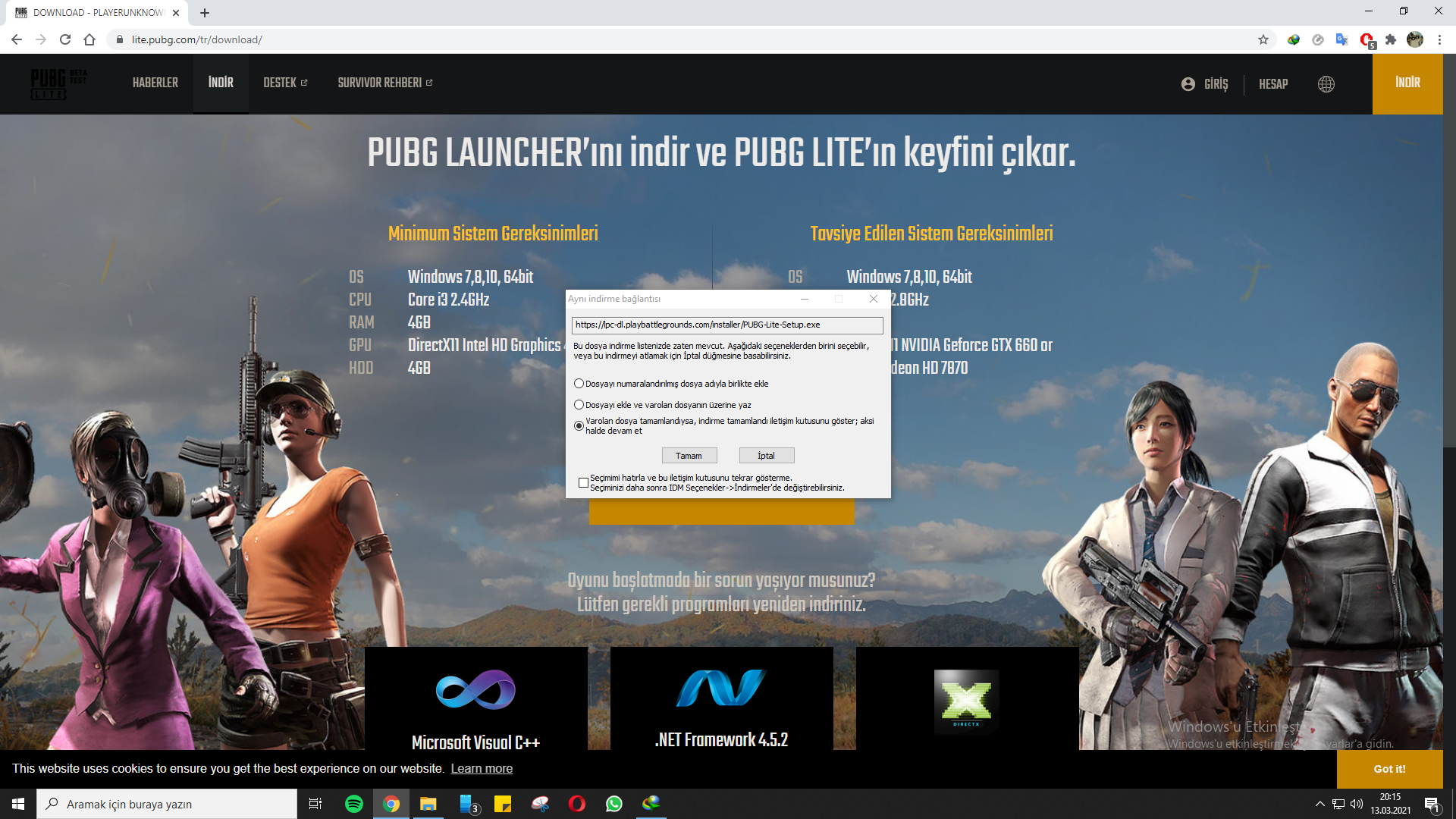Open the HABERLER menu item
This screenshot has height=819, width=1456.
[155, 83]
